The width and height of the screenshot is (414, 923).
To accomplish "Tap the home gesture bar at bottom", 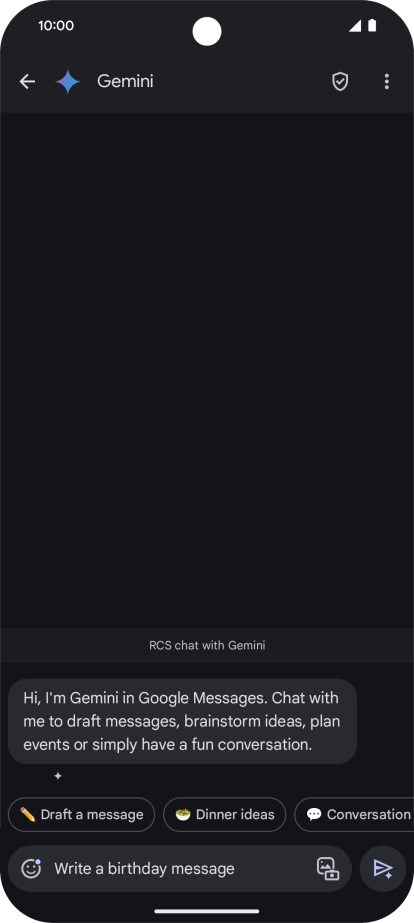I will point(207,911).
